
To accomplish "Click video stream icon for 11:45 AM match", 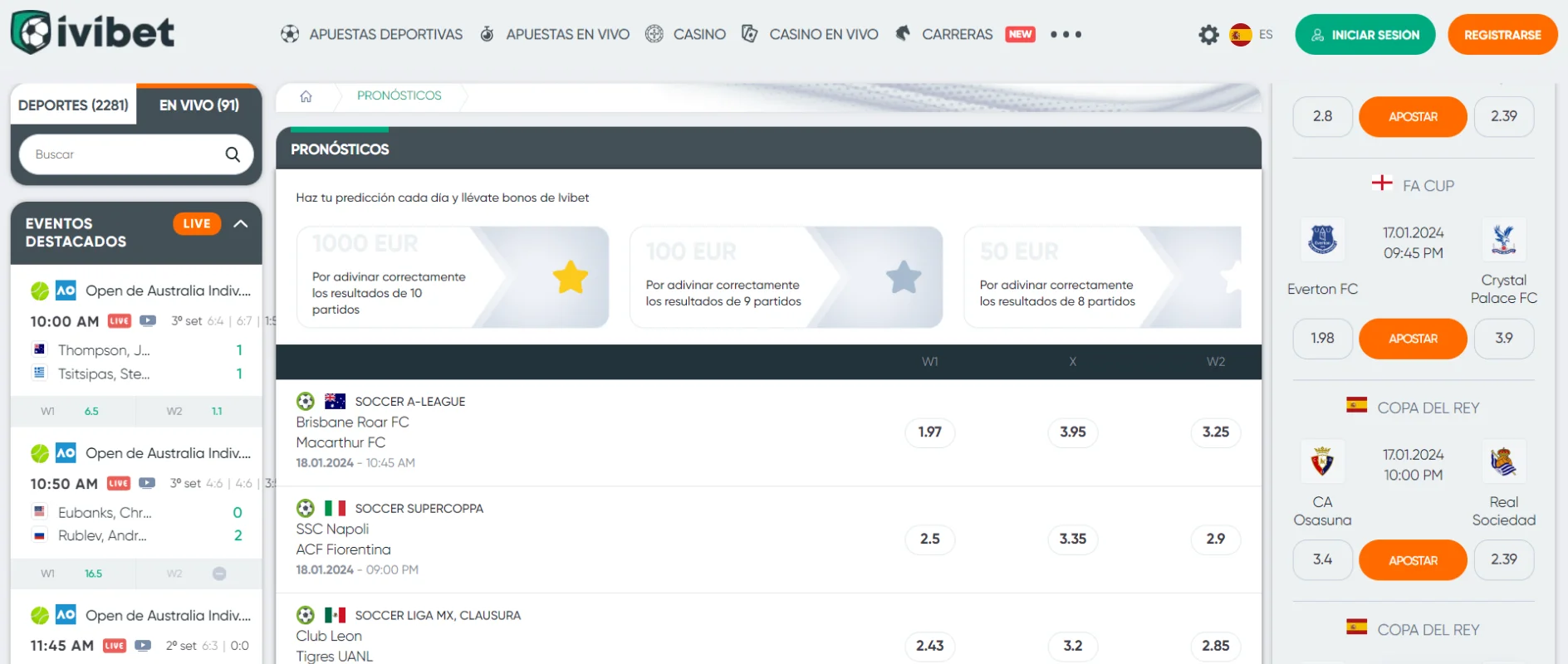I will 143,645.
